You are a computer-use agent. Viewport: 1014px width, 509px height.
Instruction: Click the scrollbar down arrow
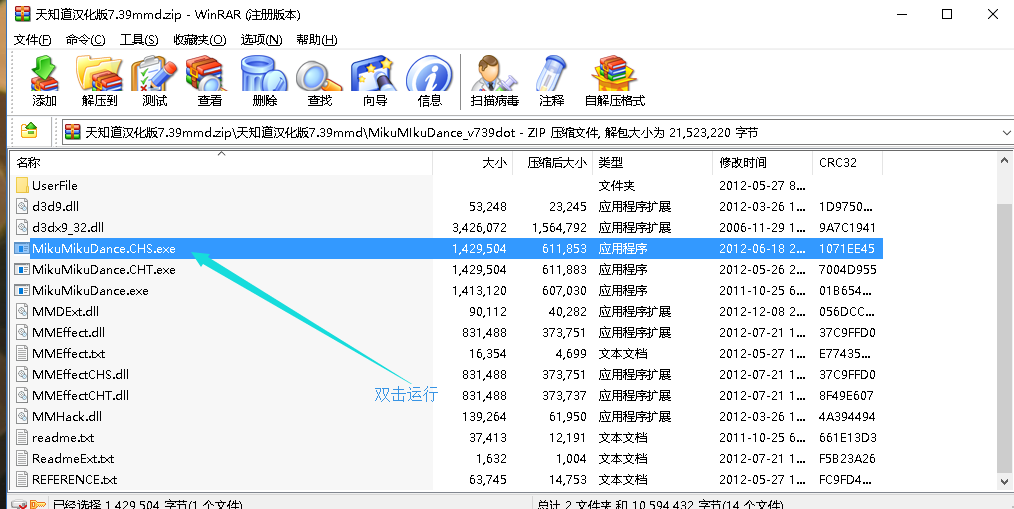[1005, 481]
